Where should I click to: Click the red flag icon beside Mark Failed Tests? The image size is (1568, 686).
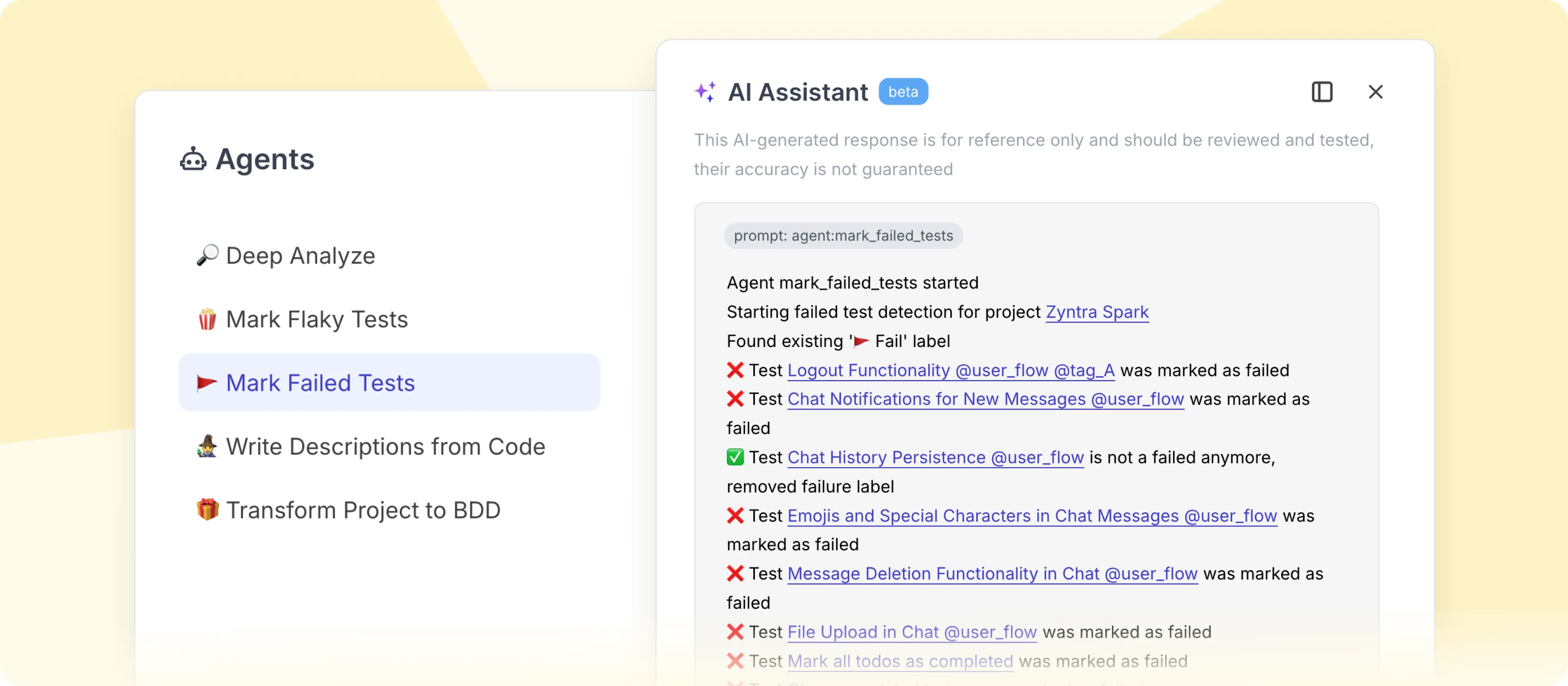(207, 383)
